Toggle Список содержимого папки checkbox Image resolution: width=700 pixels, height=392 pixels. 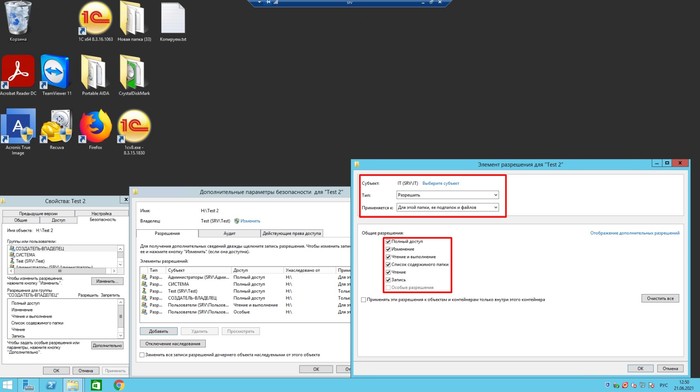(388, 264)
